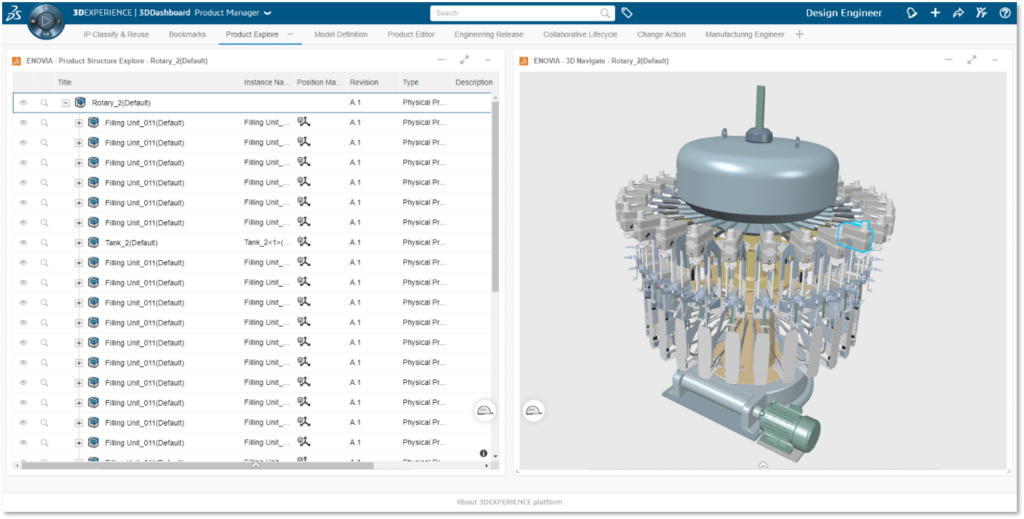This screenshot has width=1024, height=519.
Task: Click the tree vertical scrollbar thumb
Action: tap(495, 197)
